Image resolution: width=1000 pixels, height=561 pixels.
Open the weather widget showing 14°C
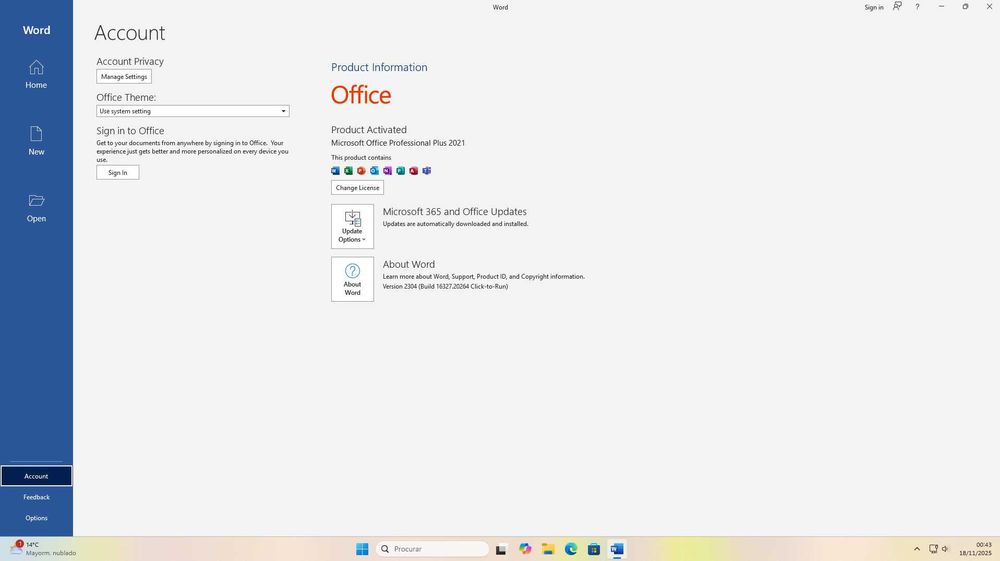(x=43, y=549)
